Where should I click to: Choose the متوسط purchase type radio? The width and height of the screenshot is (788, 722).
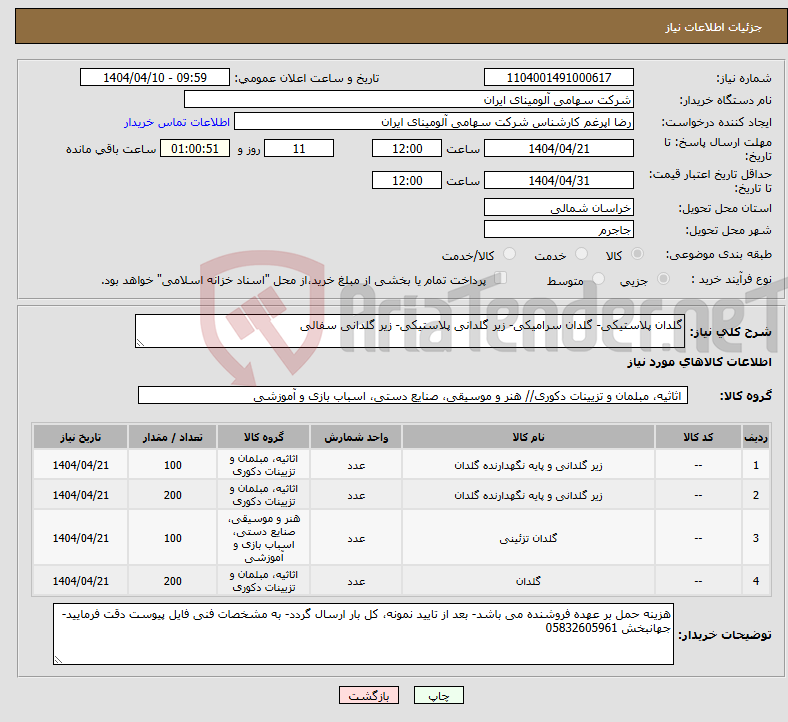point(598,278)
